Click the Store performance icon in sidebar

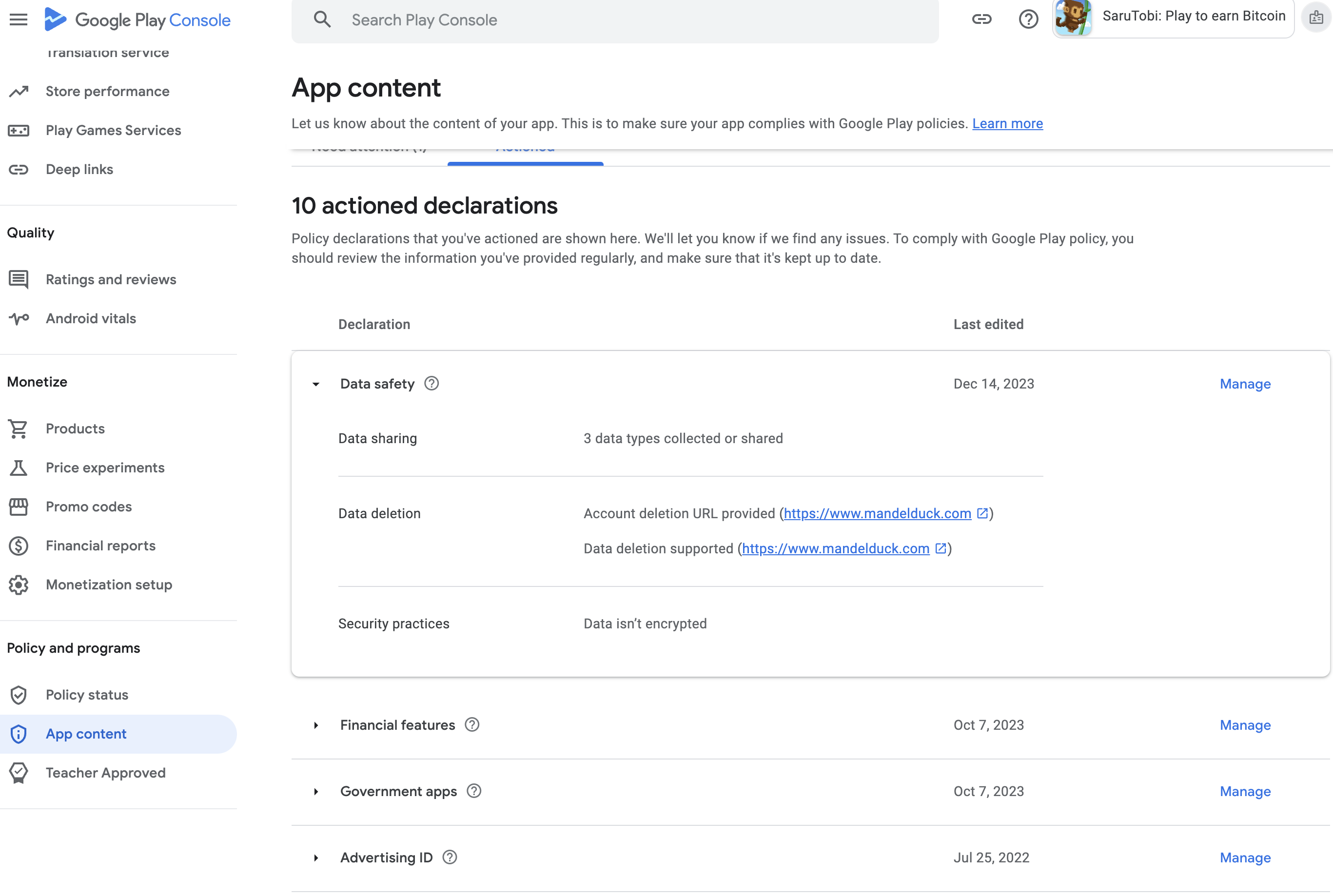[x=19, y=91]
